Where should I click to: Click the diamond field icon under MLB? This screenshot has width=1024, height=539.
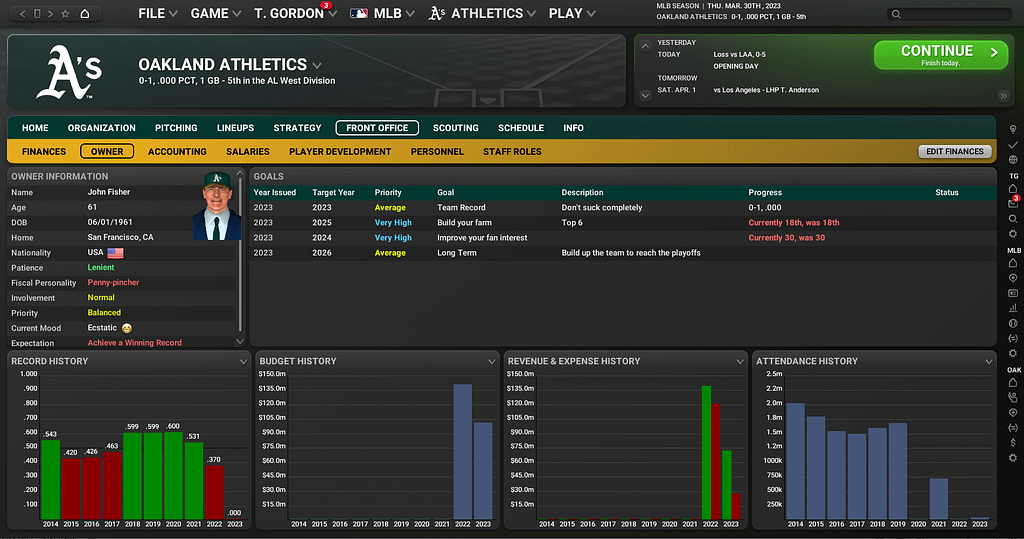pos(1013,278)
